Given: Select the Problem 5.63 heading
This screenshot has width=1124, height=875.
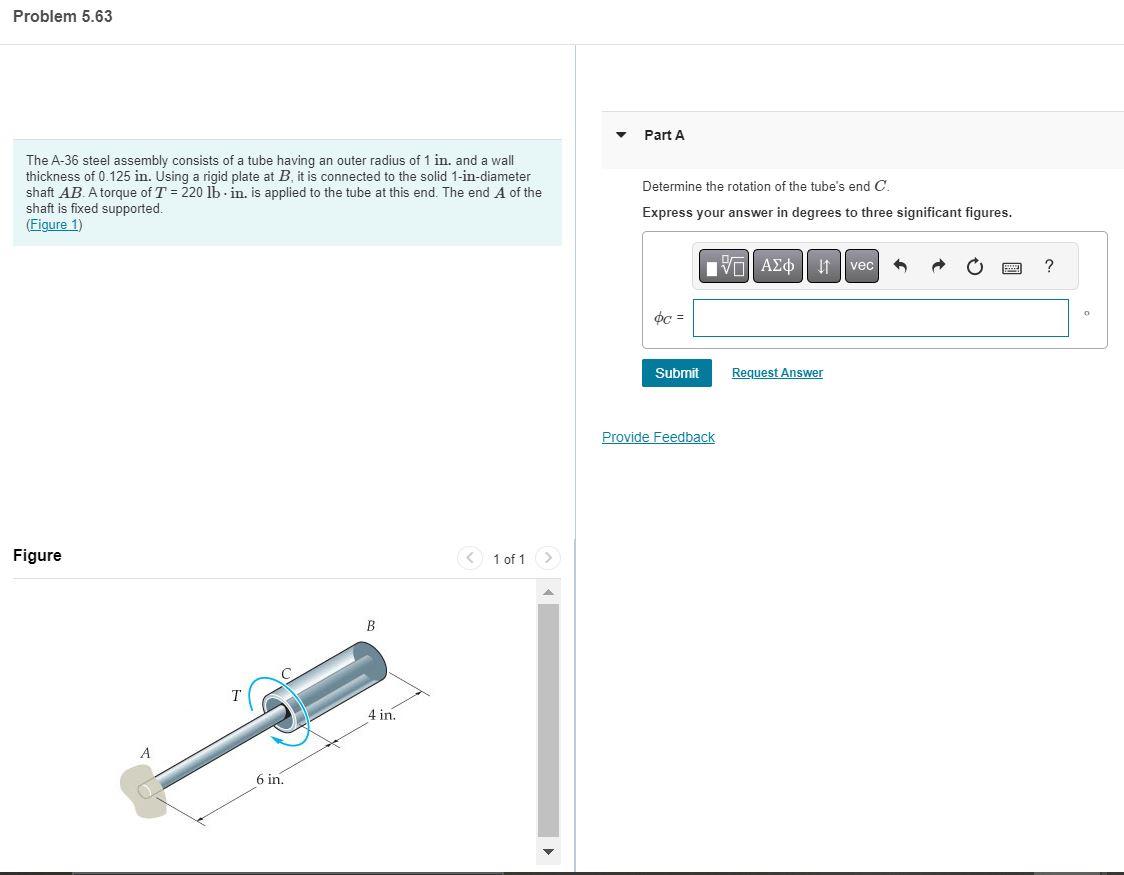Looking at the screenshot, I should pyautogui.click(x=62, y=16).
